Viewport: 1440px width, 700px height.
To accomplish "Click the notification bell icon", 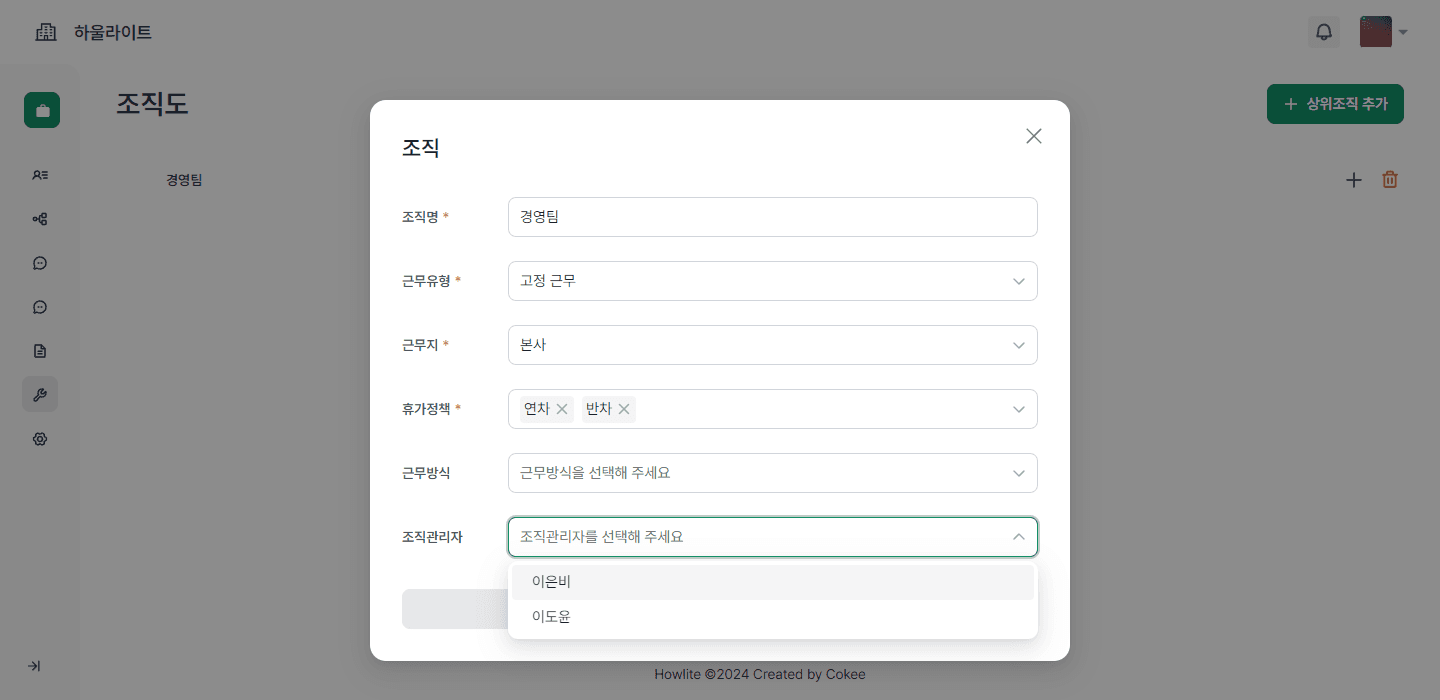I will pyautogui.click(x=1324, y=32).
